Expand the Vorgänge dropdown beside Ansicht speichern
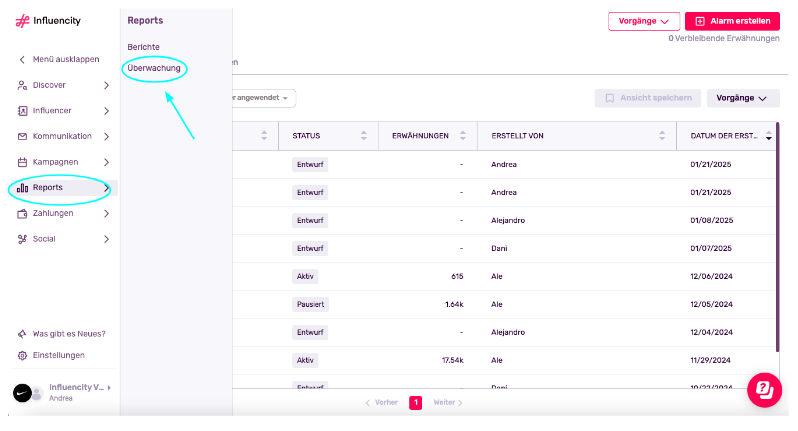The height and width of the screenshot is (431, 798). coord(743,98)
